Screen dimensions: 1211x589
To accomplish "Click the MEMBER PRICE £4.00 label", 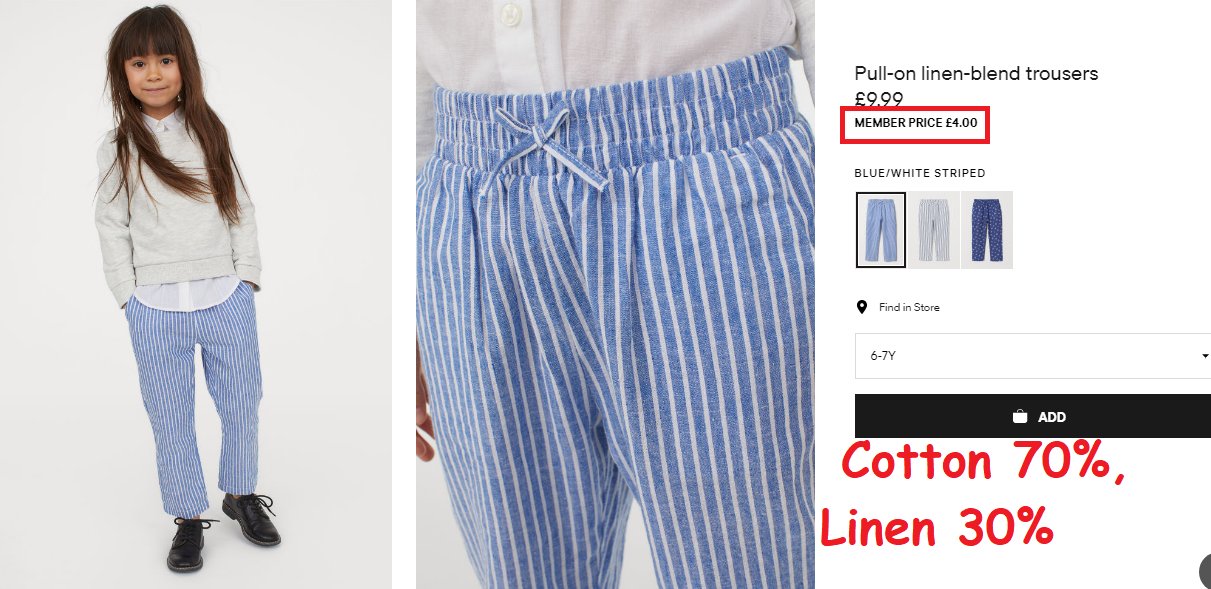I will pyautogui.click(x=916, y=123).
